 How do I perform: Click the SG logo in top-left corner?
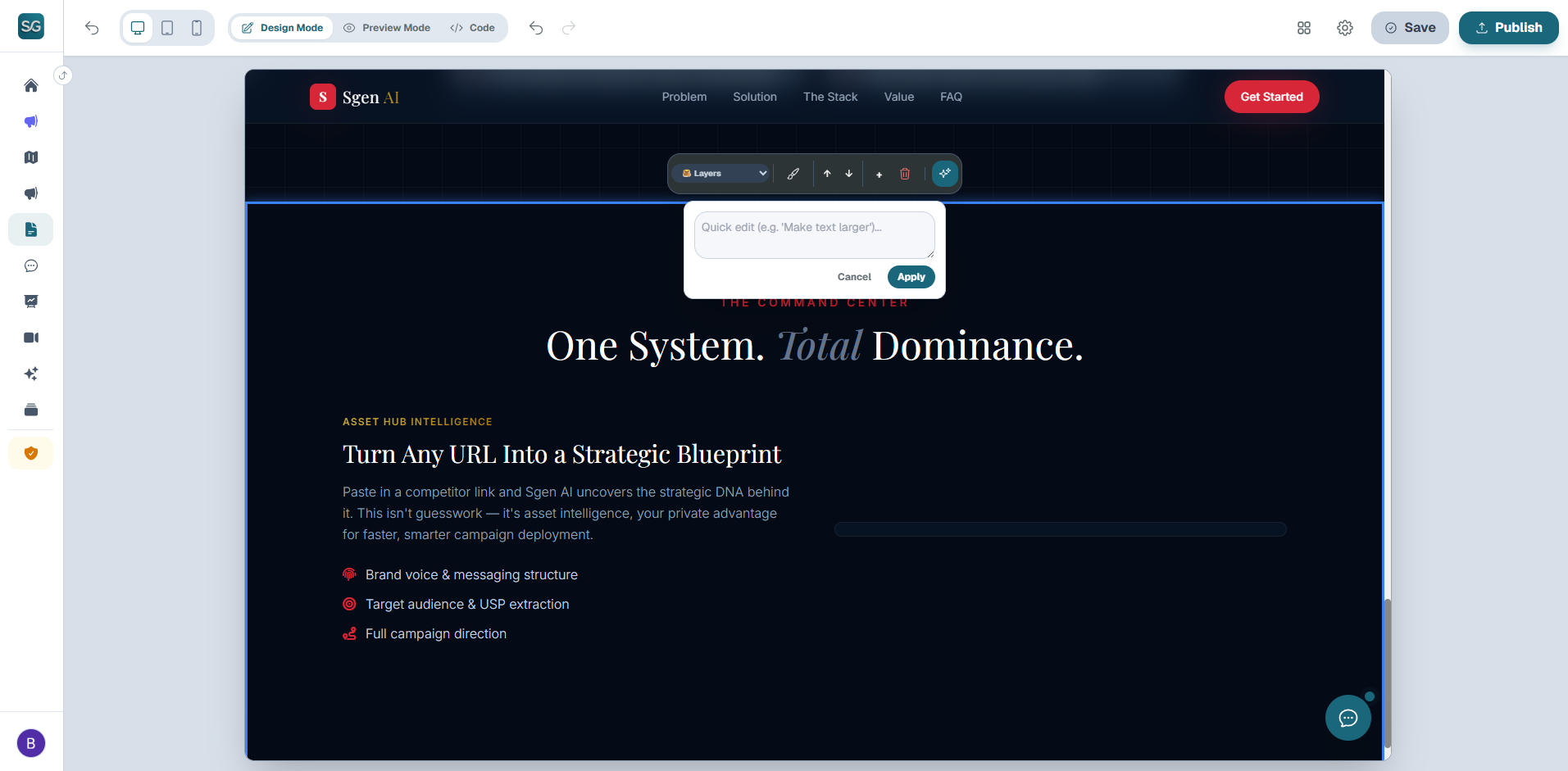click(x=31, y=26)
